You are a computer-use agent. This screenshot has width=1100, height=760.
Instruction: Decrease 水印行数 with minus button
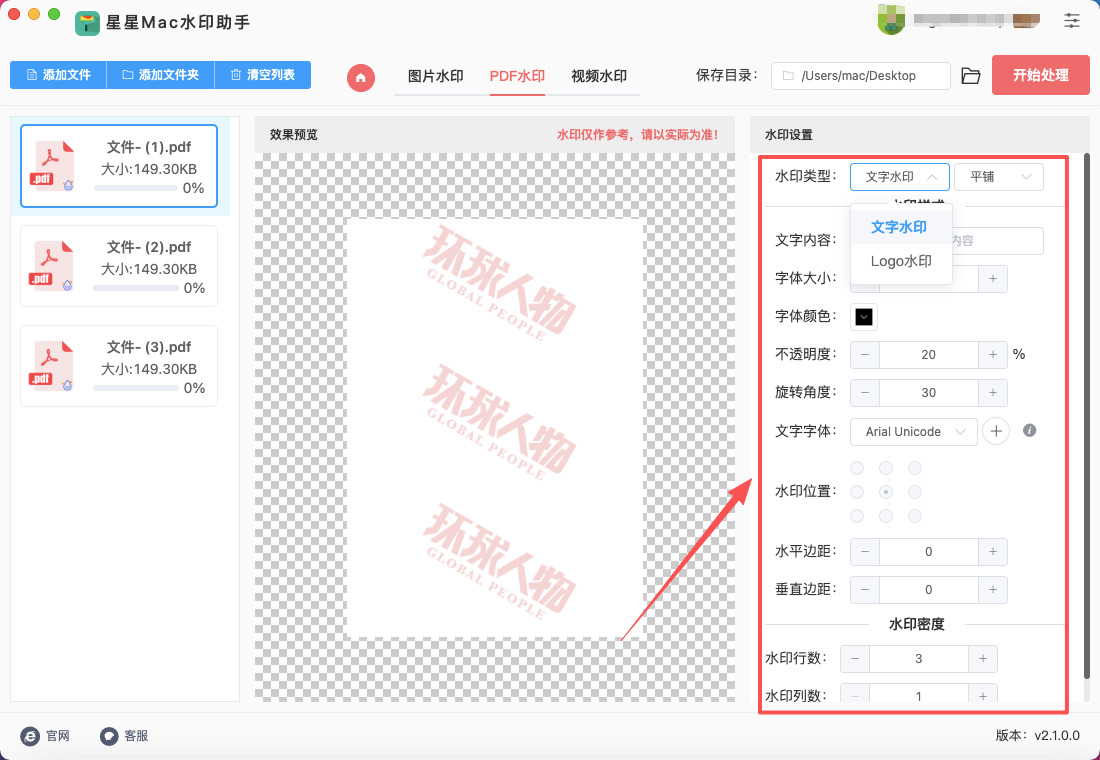[x=855, y=658]
